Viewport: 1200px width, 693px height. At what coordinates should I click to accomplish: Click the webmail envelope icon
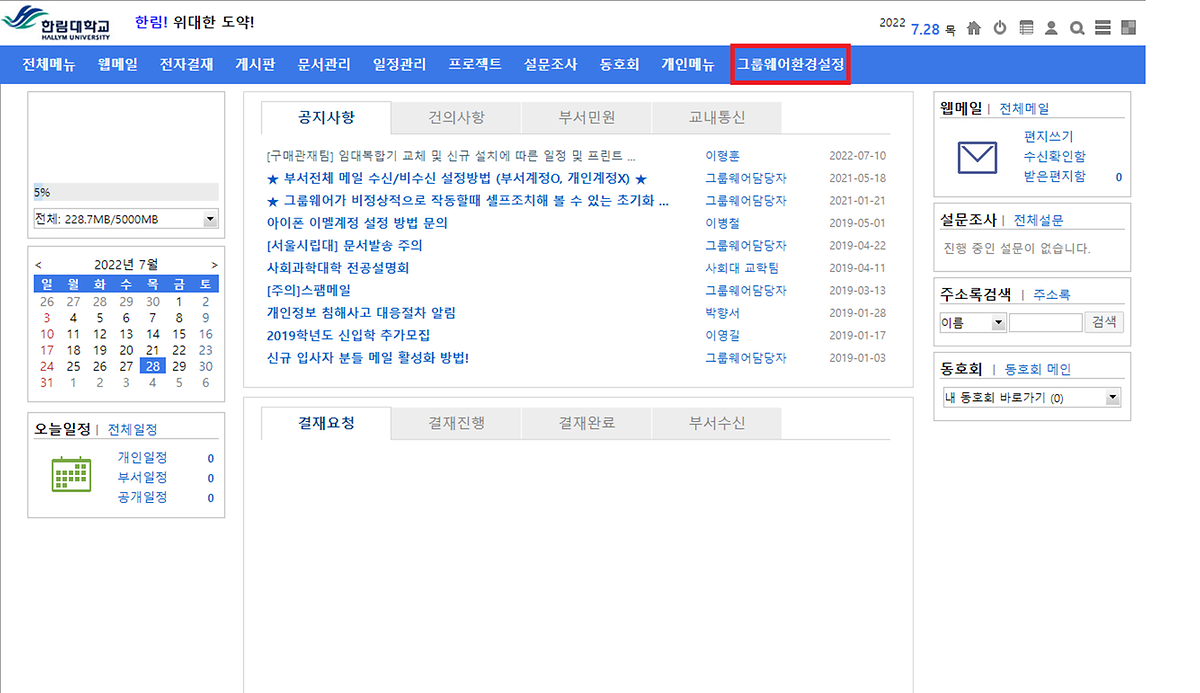coord(977,157)
